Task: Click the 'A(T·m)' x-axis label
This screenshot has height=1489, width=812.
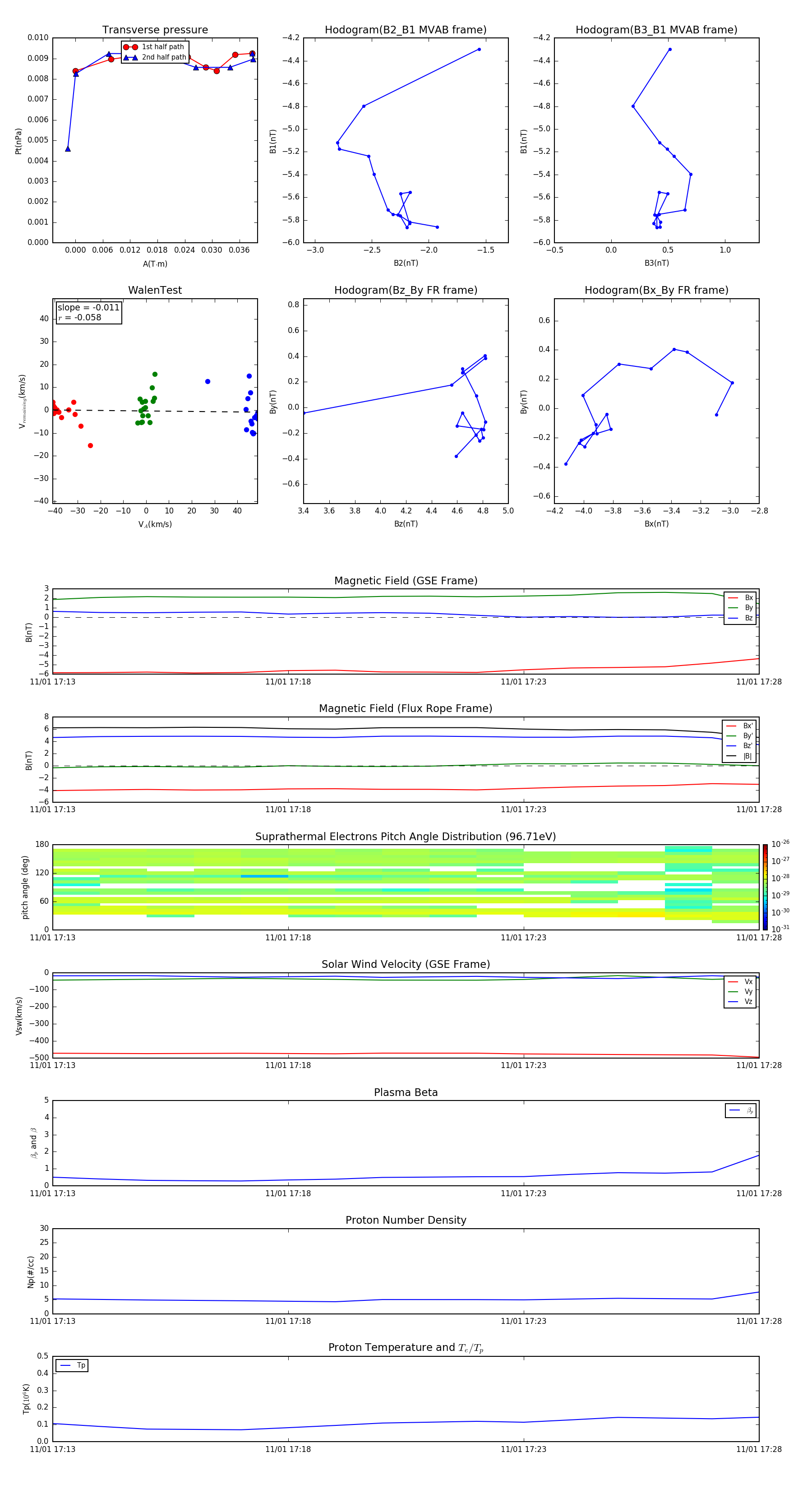Action: 155,264
